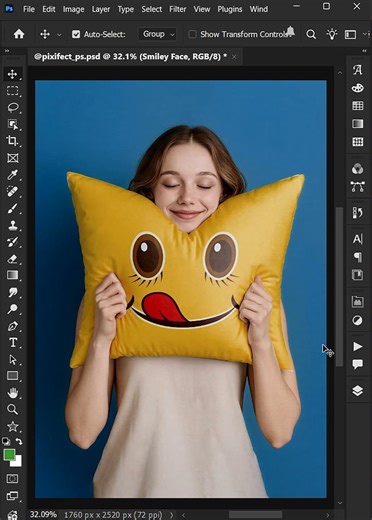The height and width of the screenshot is (520, 372).
Task: Open the Patterns panel
Action: click(357, 142)
